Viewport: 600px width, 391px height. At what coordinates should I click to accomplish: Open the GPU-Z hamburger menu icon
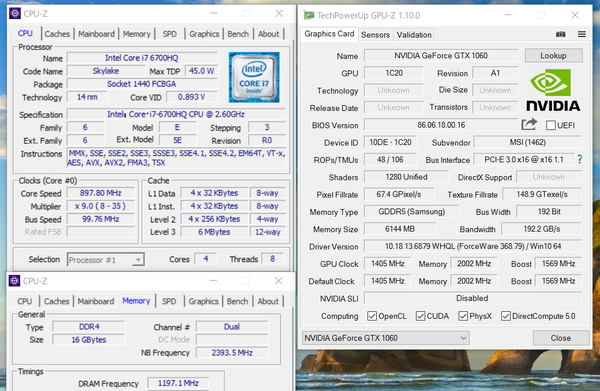[582, 34]
